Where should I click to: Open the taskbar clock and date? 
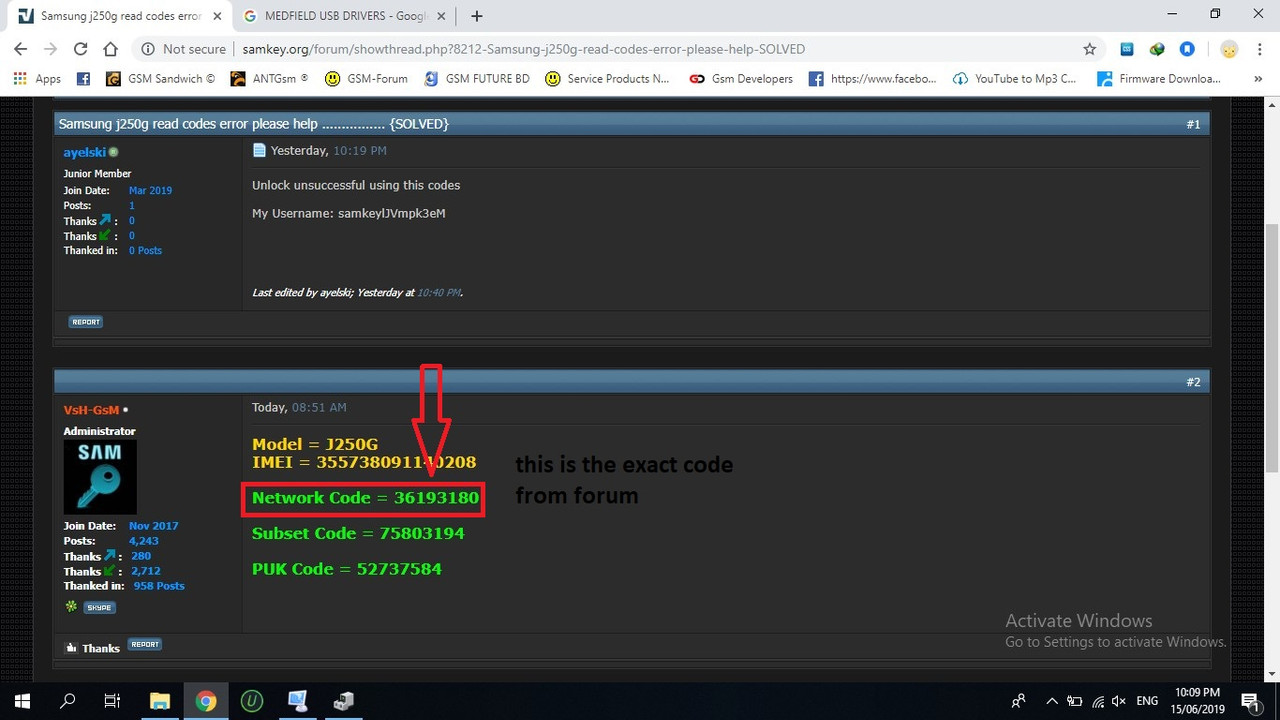pos(1196,701)
